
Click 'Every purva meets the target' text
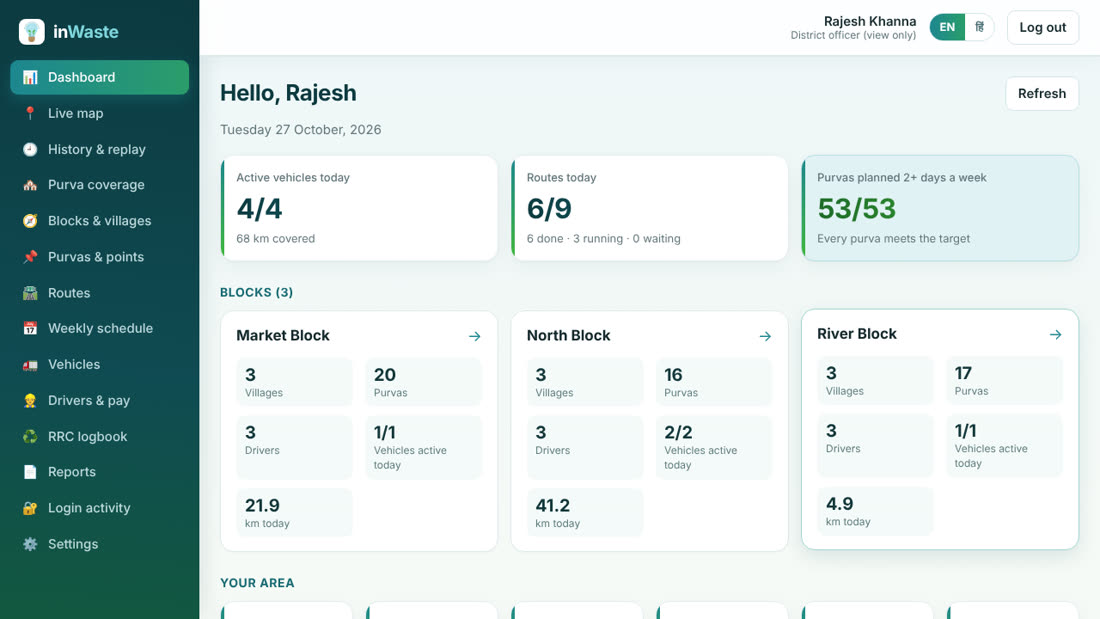pyautogui.click(x=894, y=239)
